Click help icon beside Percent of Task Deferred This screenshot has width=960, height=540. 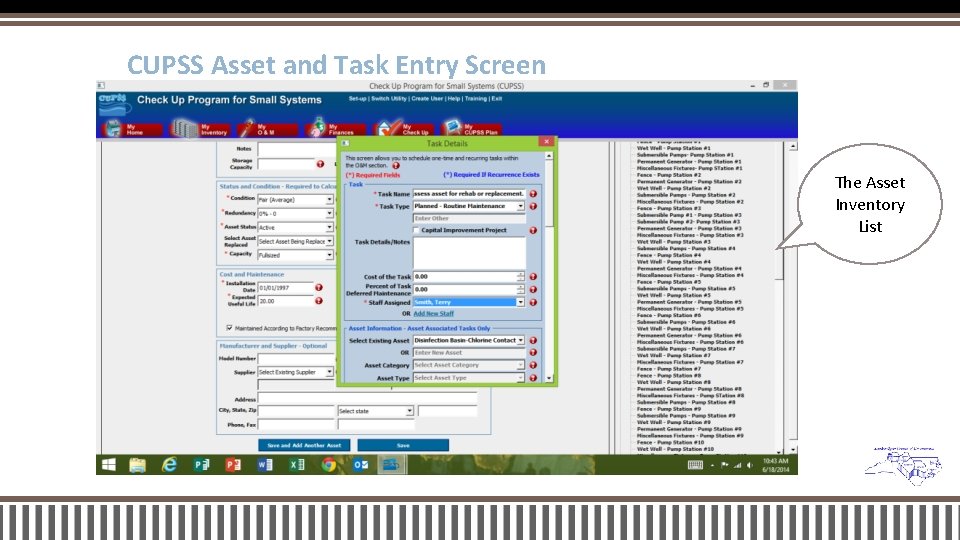(533, 290)
